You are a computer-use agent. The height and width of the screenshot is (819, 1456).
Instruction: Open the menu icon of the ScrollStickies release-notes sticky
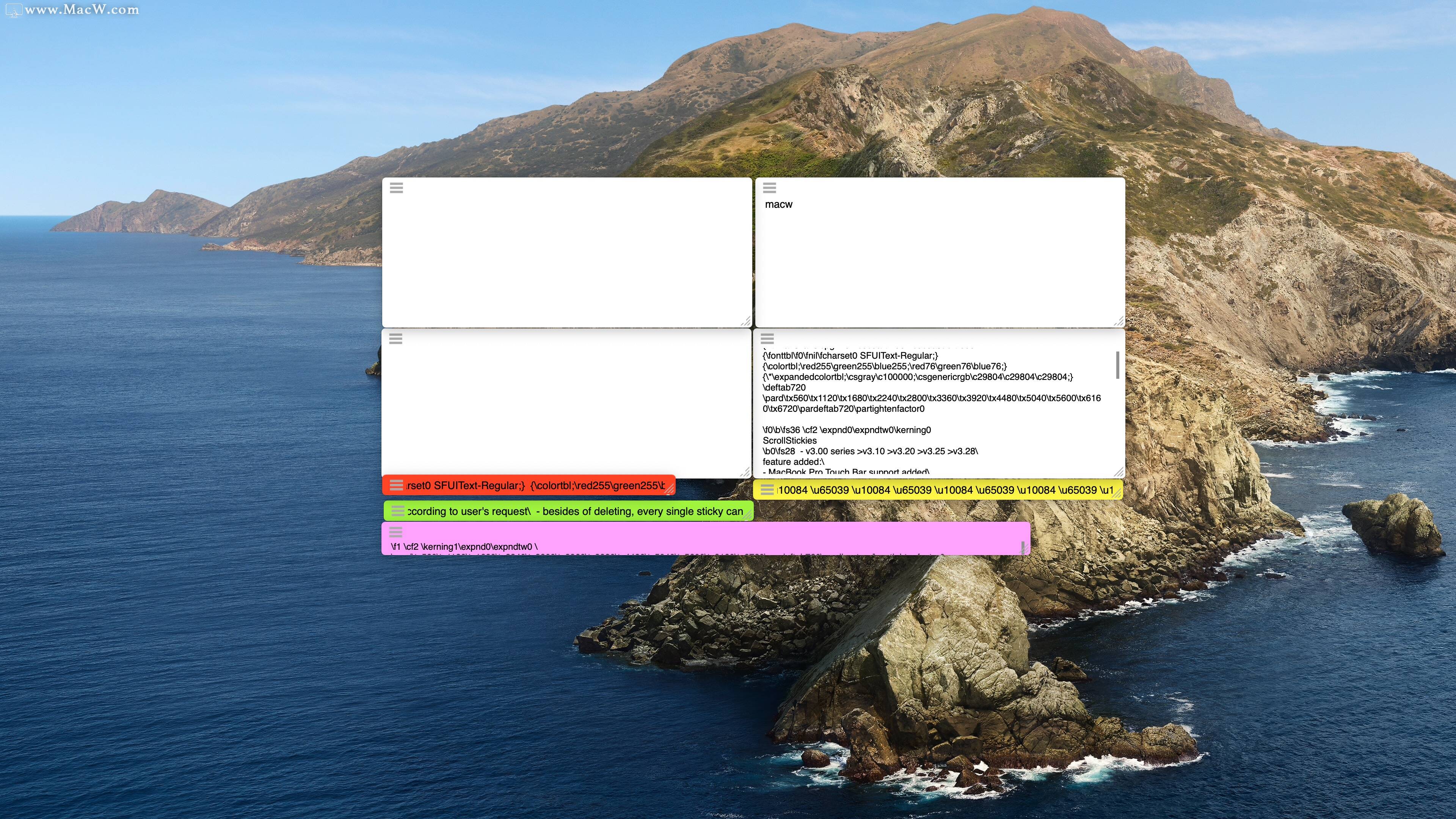coord(767,339)
